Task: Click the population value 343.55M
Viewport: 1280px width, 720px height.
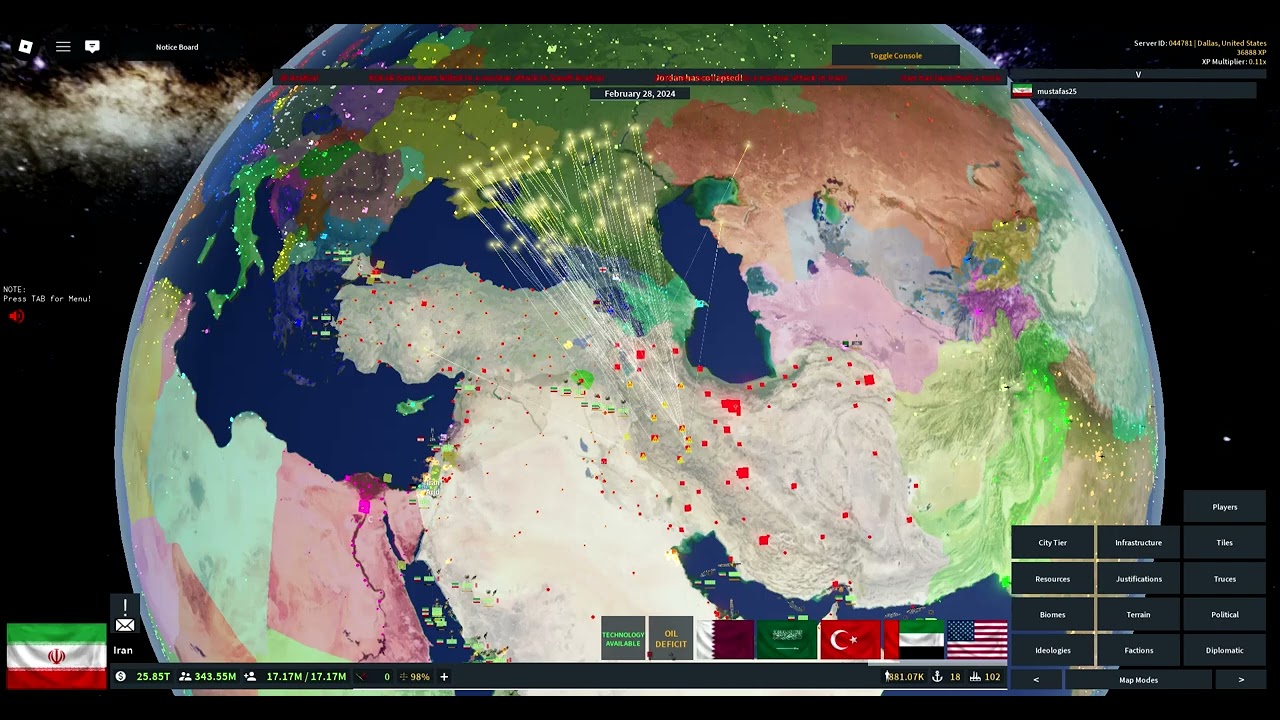Action: click(x=215, y=677)
